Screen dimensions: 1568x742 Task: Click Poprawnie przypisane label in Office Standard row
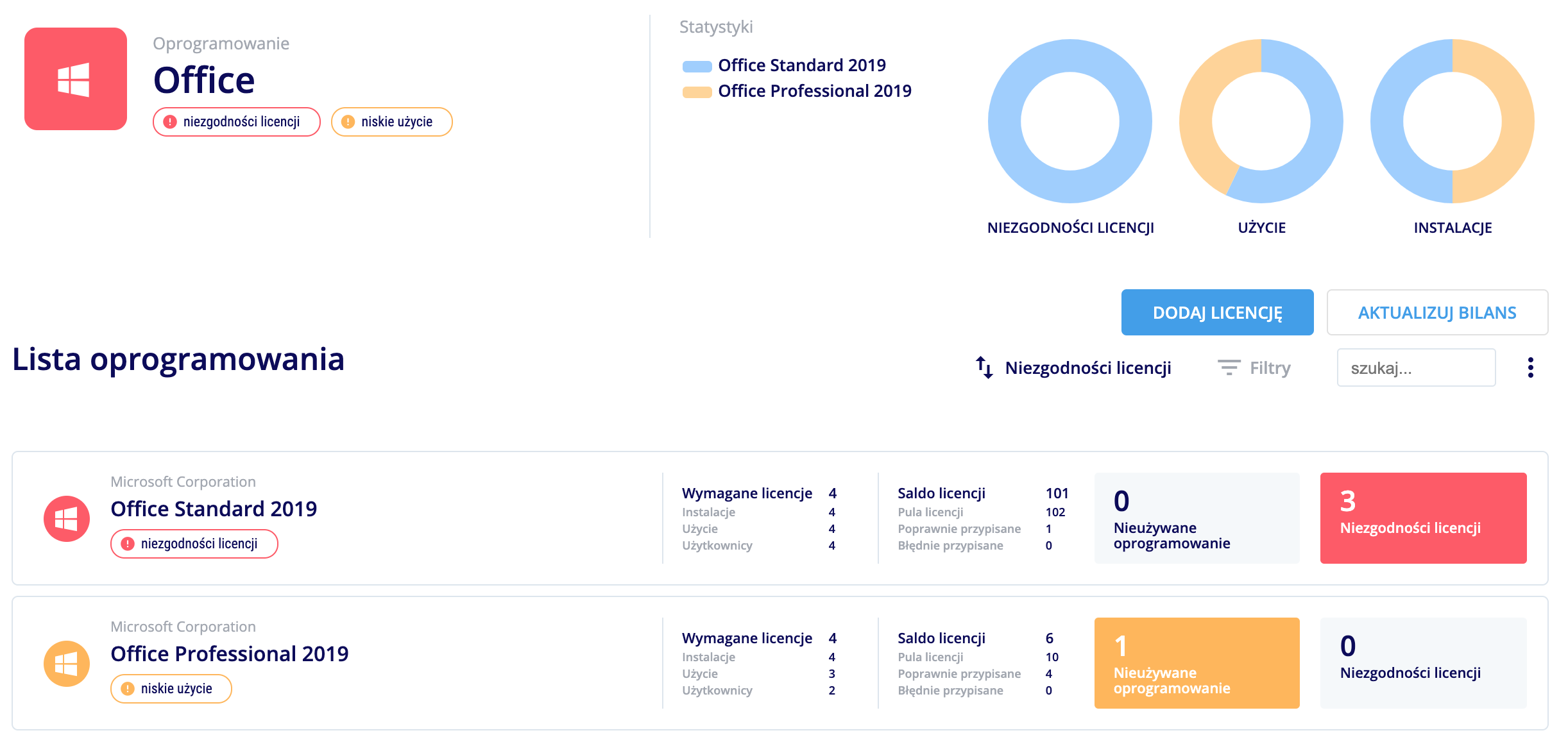tap(959, 529)
